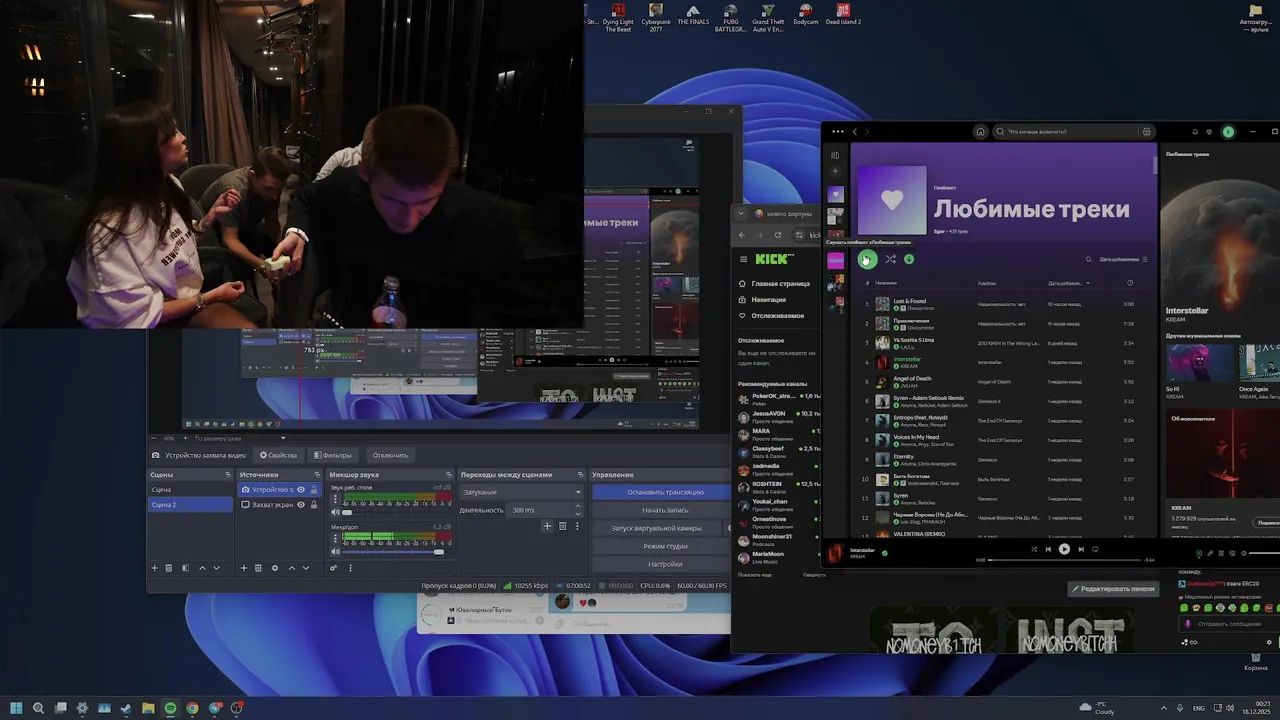
Task: Open Spotify friends activity icon
Action: click(1210, 131)
